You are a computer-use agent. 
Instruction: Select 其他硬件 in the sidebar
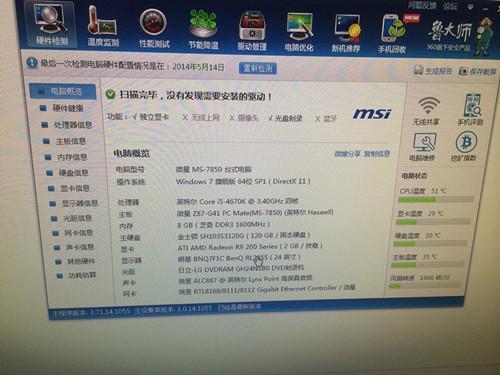tap(75, 261)
